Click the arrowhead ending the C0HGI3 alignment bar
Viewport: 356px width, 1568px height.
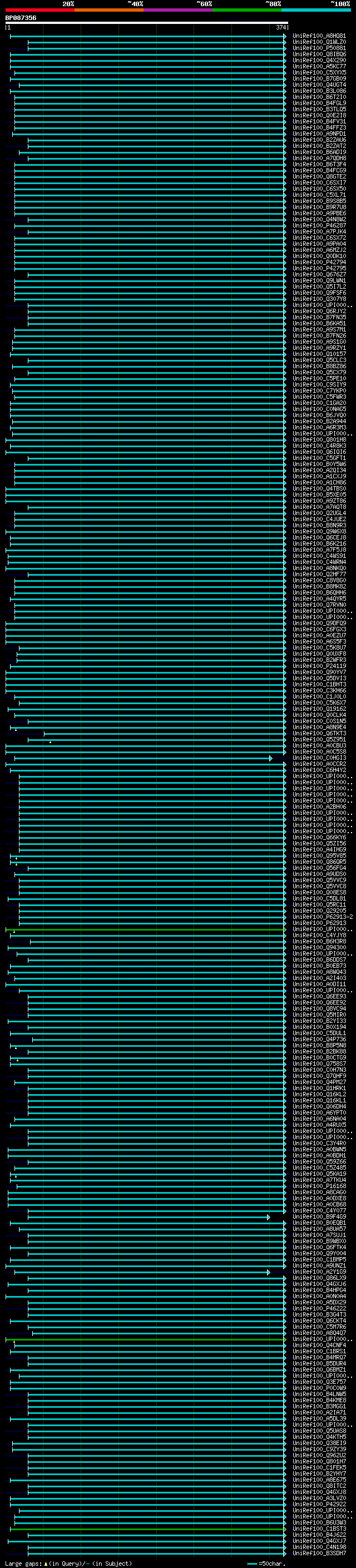pos(271,758)
